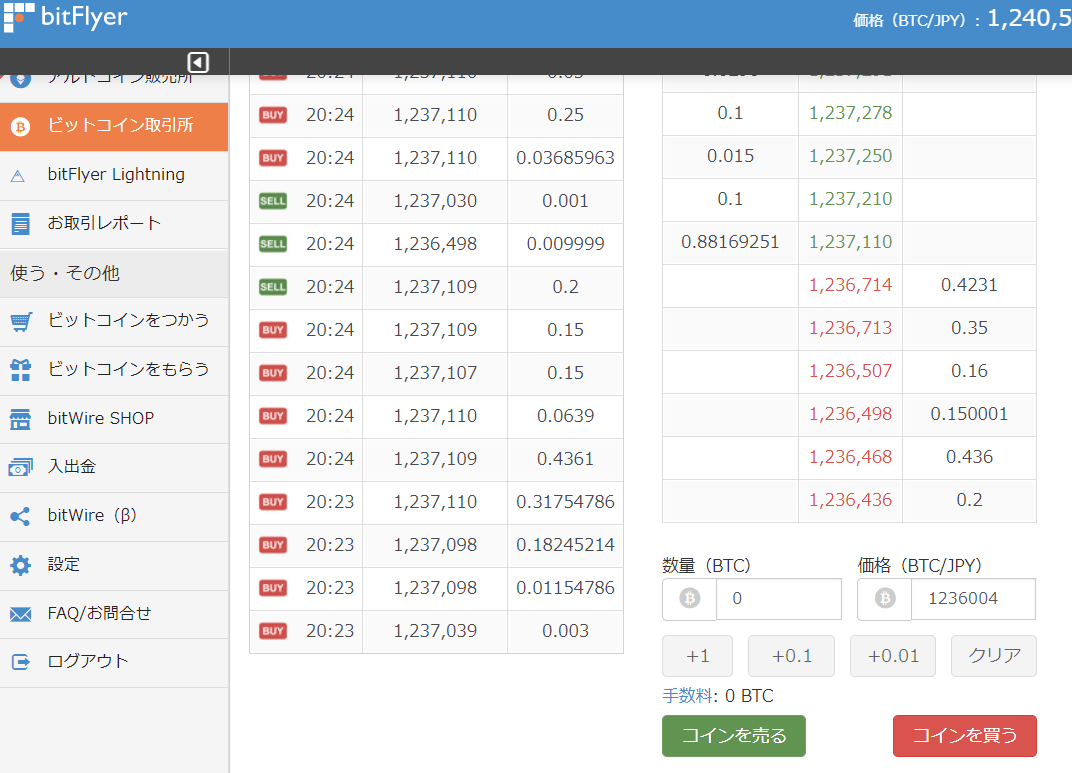Click the 使う・その他 section header
The image size is (1072, 773).
click(114, 273)
